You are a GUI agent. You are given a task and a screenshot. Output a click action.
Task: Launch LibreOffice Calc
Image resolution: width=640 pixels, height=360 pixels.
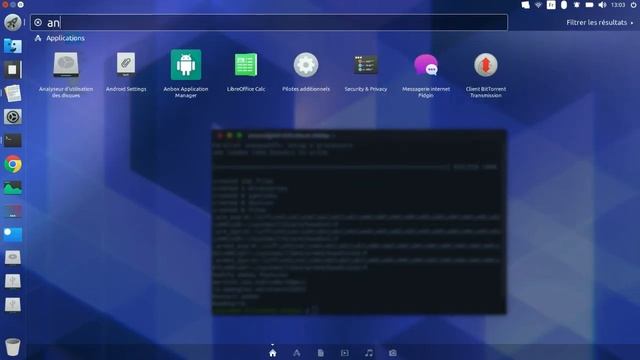pyautogui.click(x=246, y=71)
